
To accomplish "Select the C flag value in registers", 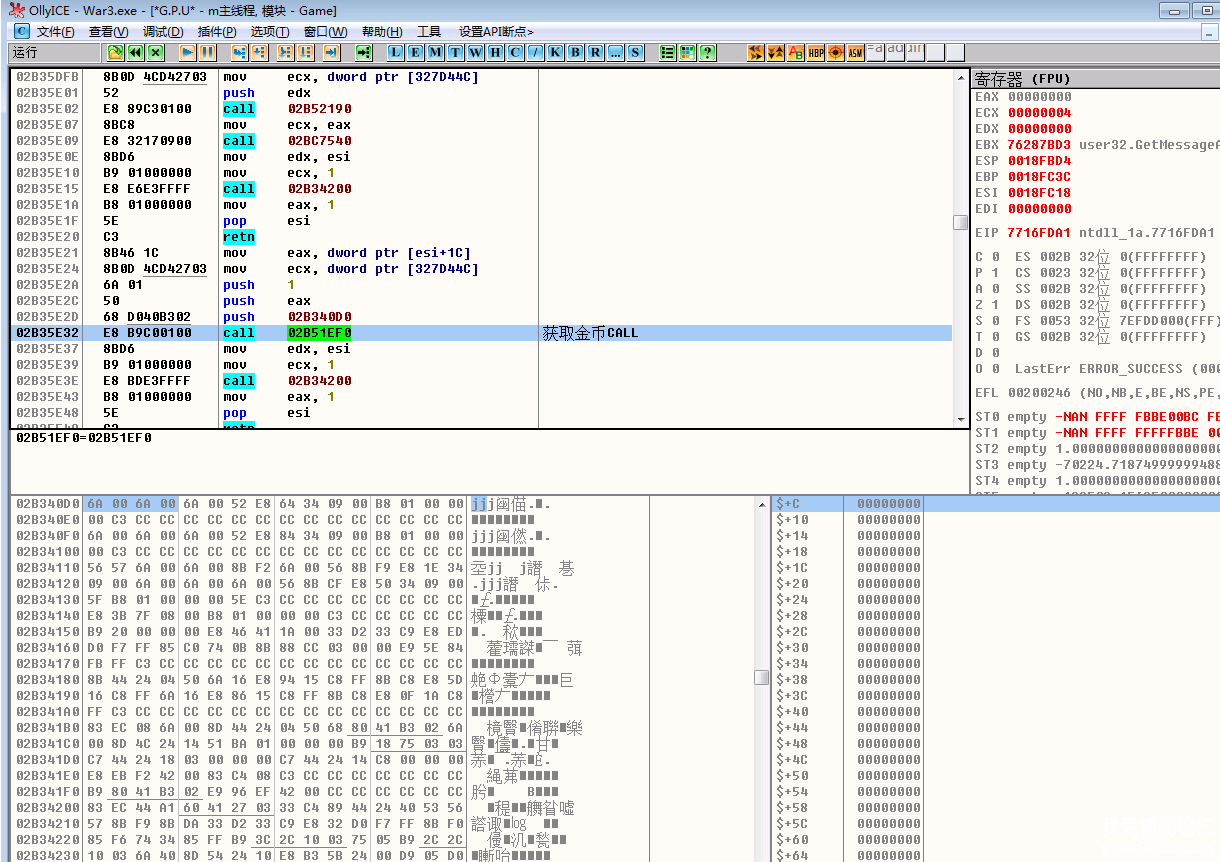I will (996, 257).
